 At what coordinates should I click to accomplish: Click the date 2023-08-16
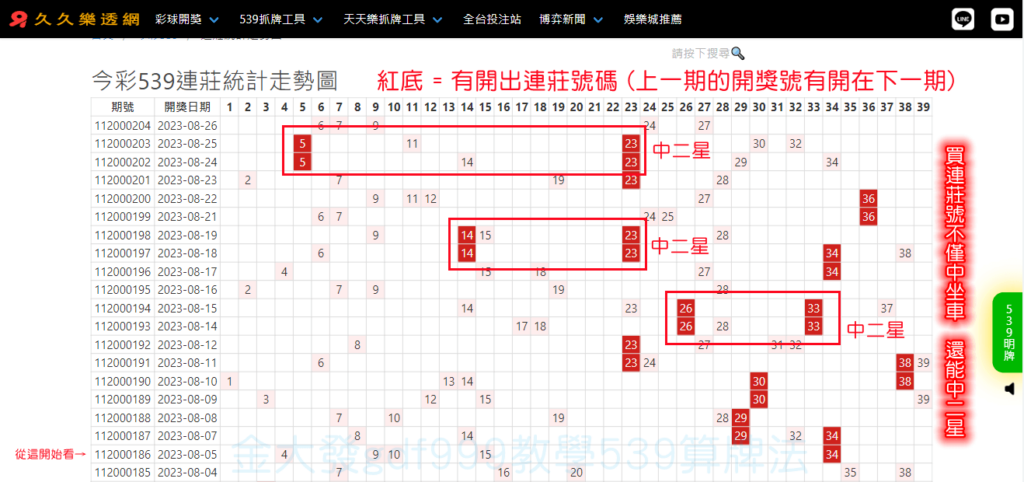(x=187, y=289)
